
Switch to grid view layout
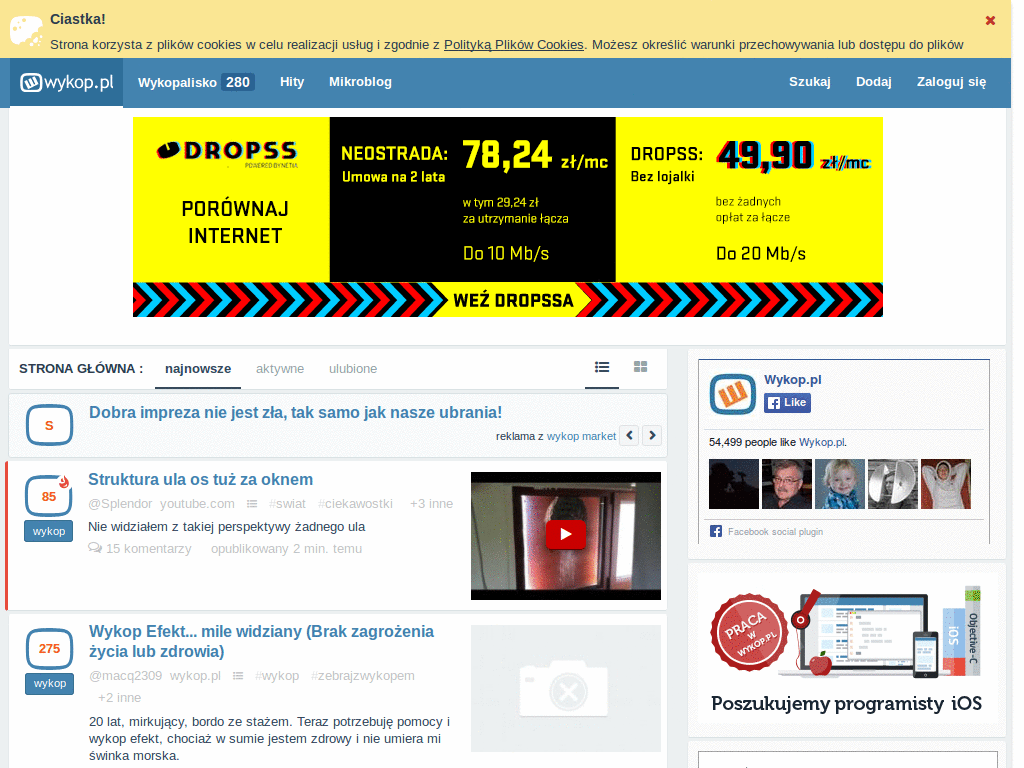641,367
